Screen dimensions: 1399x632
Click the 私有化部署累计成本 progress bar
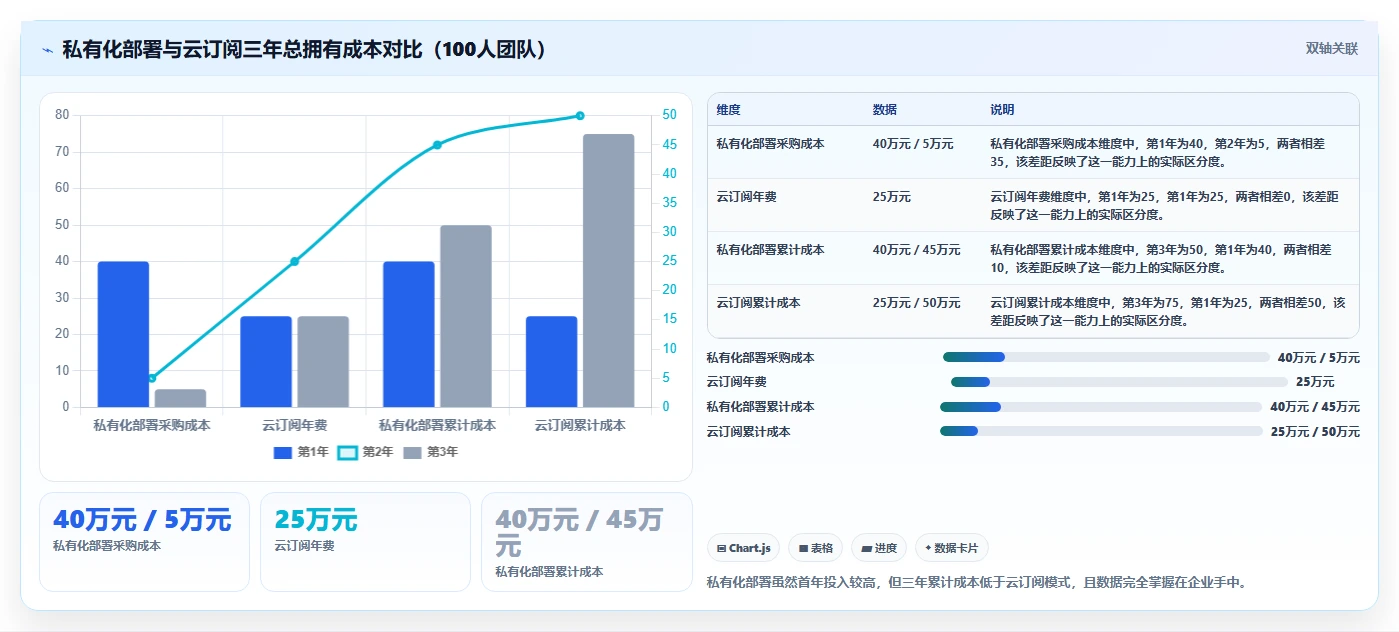(1101, 407)
